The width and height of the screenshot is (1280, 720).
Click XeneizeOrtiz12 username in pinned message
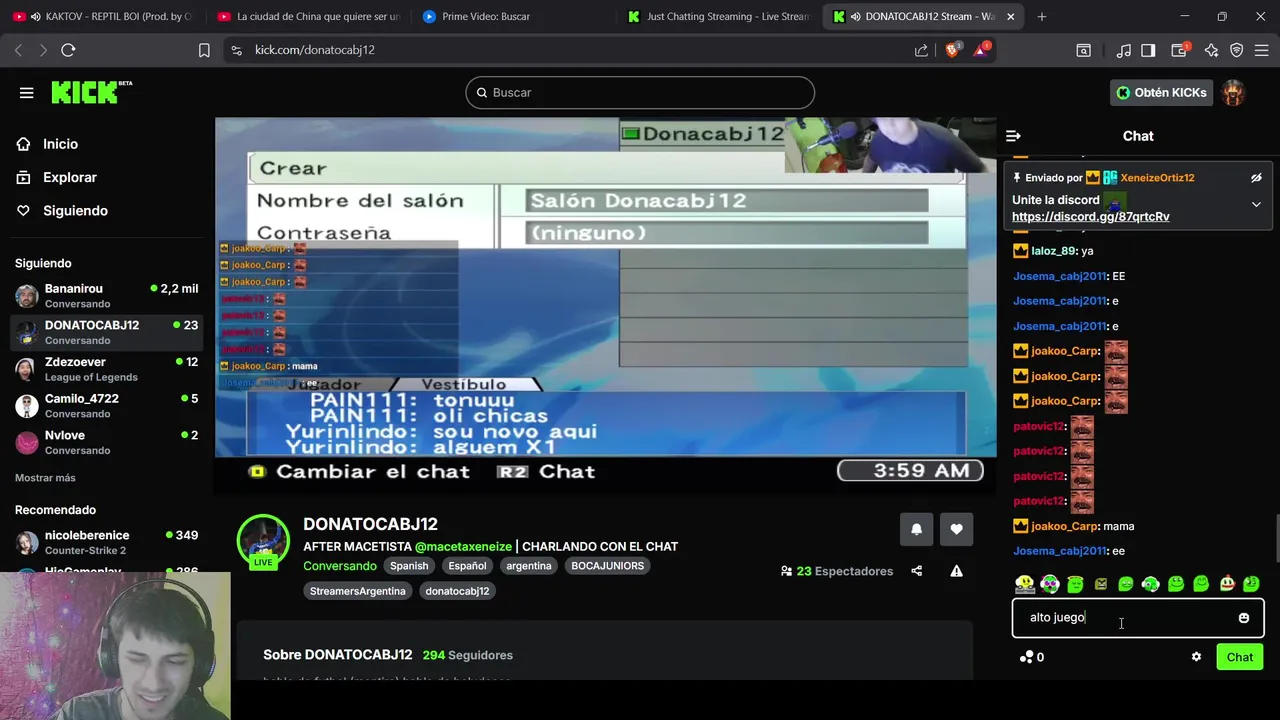1157,178
